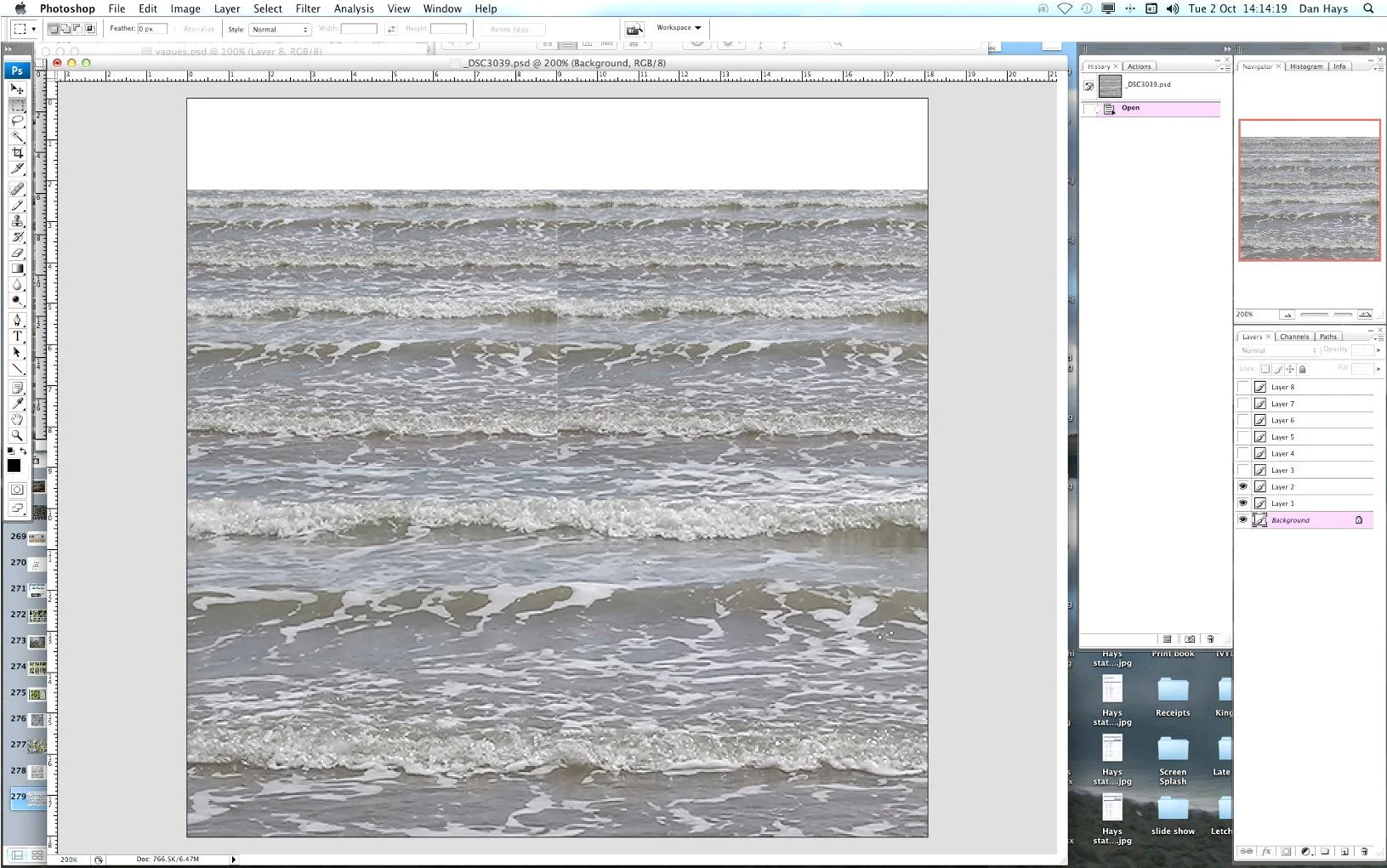The height and width of the screenshot is (868, 1387).
Task: Select the Type tool
Action: pos(17,337)
